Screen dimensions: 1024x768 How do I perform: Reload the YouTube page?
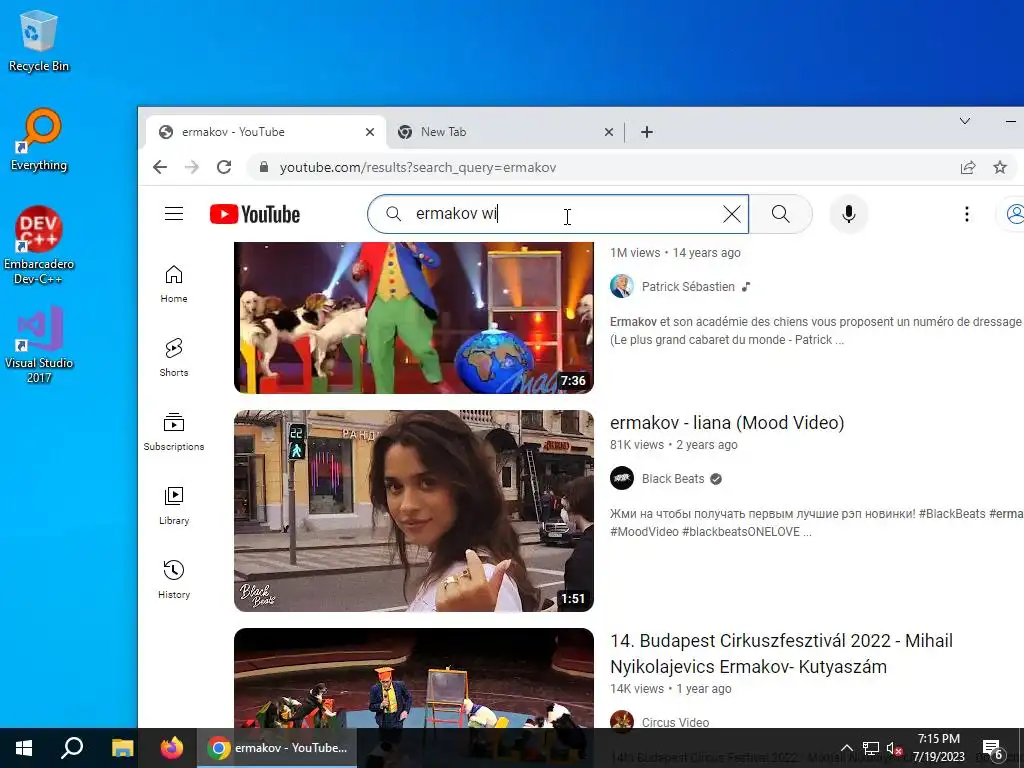[x=224, y=167]
